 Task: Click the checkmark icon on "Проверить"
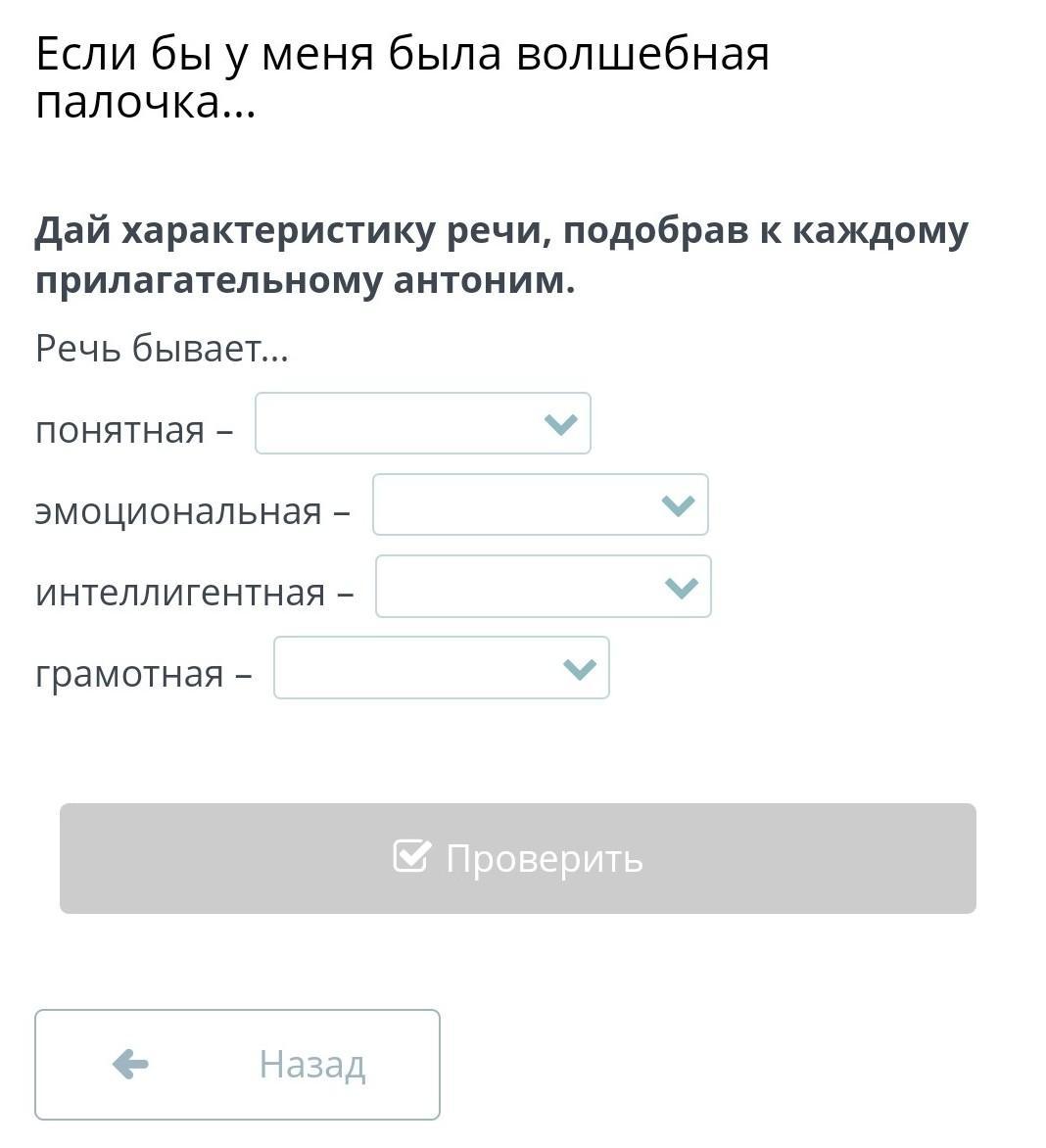tap(410, 856)
